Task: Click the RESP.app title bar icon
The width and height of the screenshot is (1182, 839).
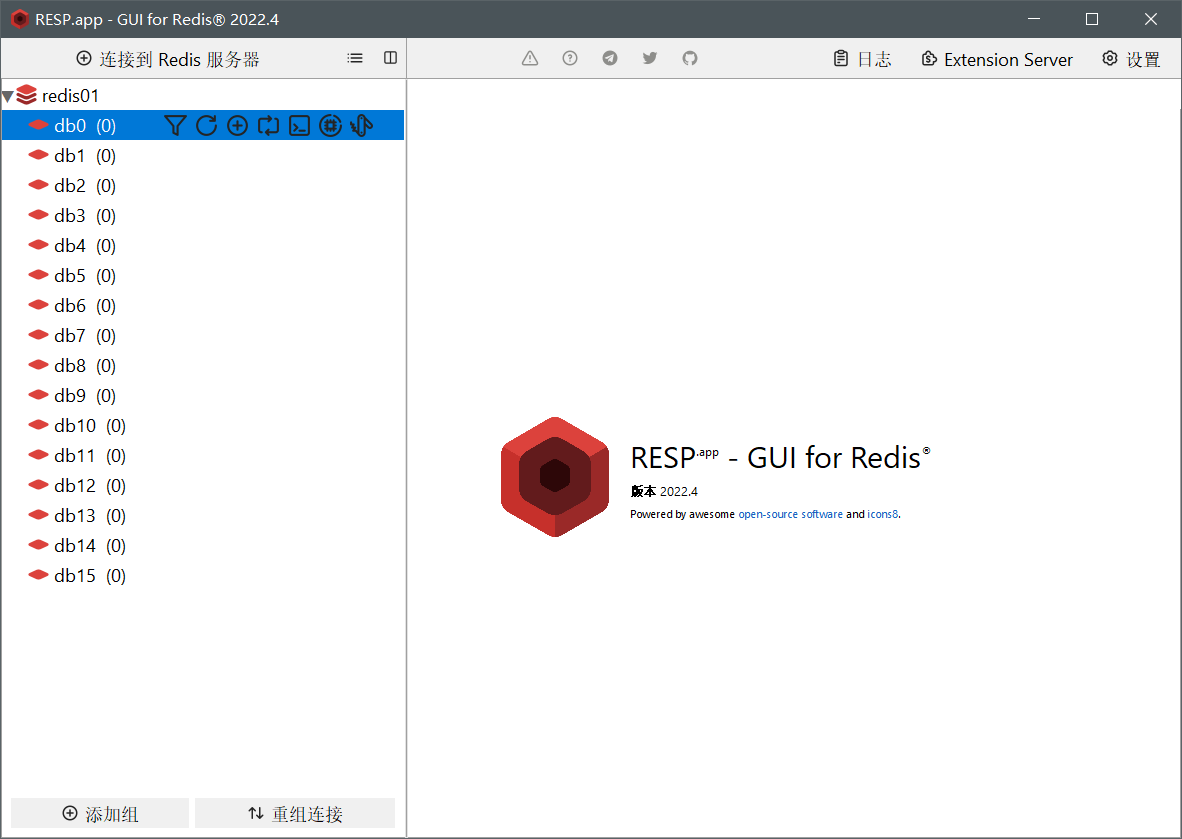Action: tap(20, 19)
